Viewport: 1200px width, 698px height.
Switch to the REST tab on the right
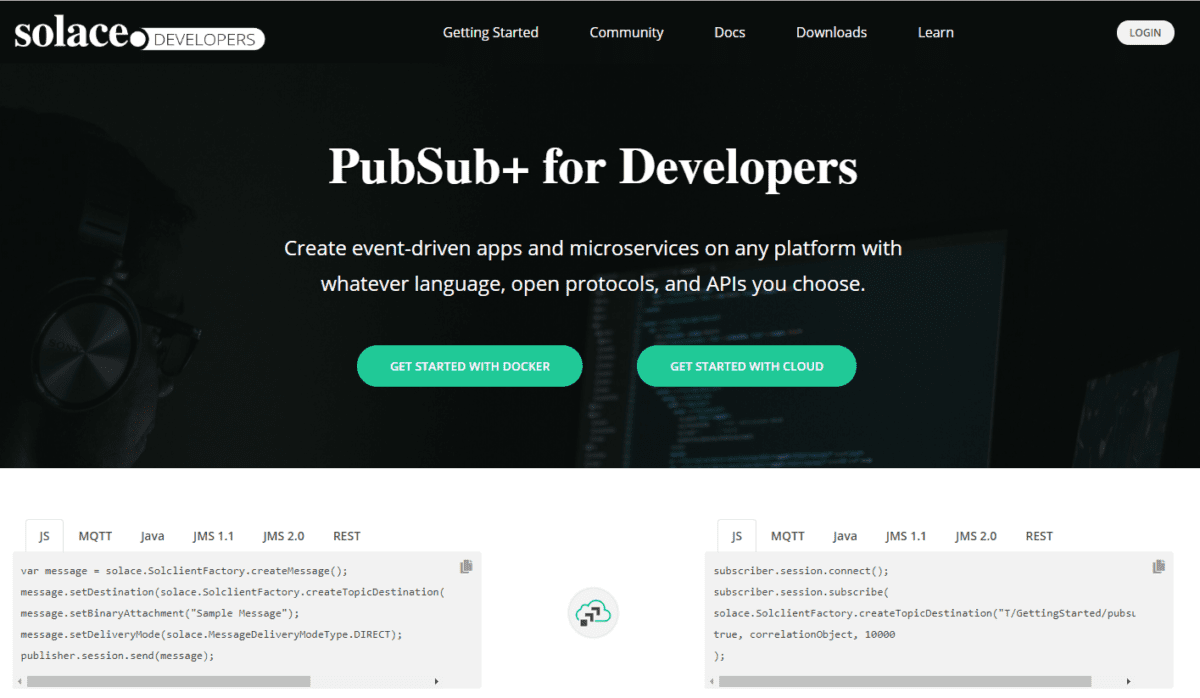click(x=1039, y=535)
